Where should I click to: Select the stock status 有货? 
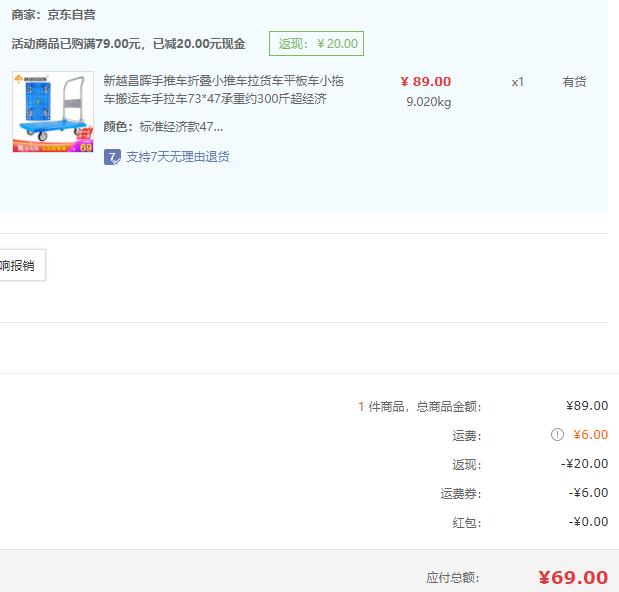coord(574,82)
